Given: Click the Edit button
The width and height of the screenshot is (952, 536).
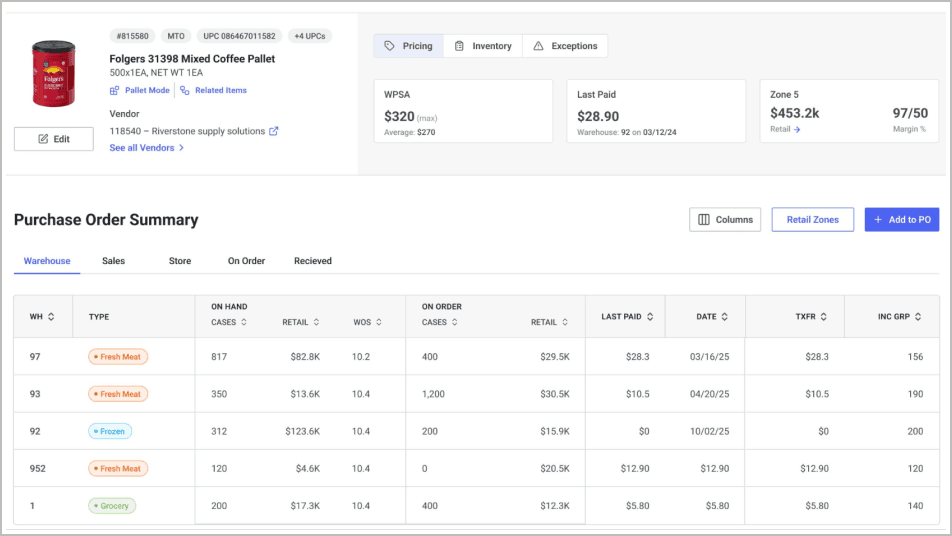Looking at the screenshot, I should [x=54, y=139].
